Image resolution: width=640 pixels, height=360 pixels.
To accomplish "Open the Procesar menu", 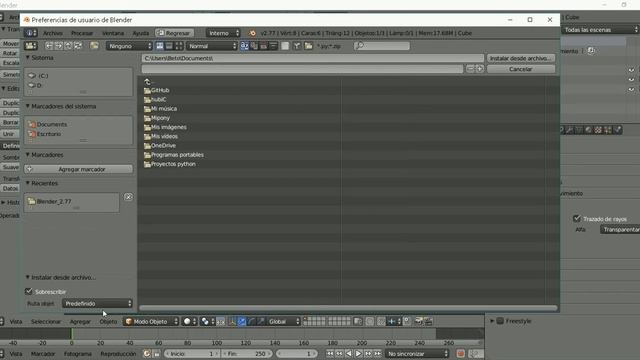I will click(82, 33).
